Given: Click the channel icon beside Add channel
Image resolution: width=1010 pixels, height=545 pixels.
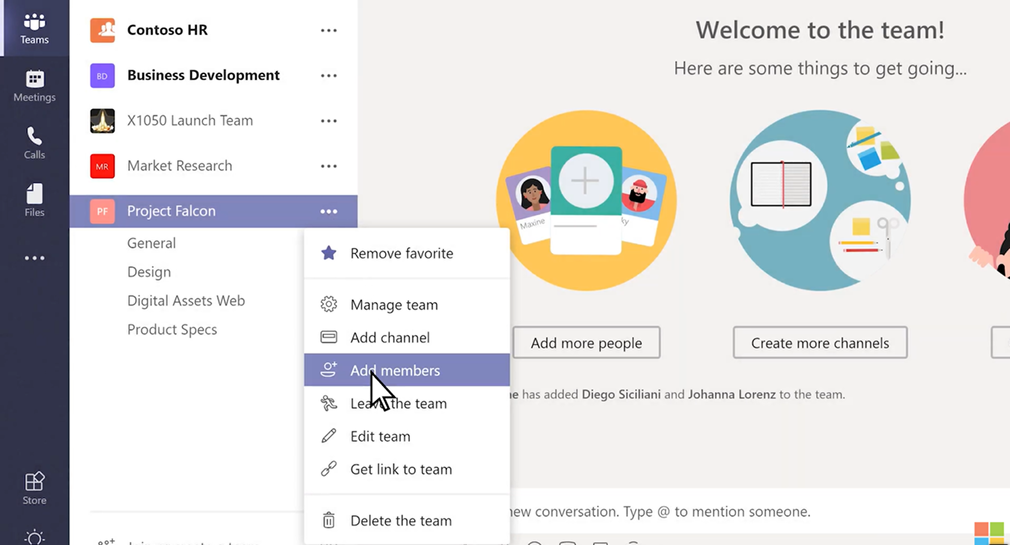Looking at the screenshot, I should pyautogui.click(x=329, y=337).
